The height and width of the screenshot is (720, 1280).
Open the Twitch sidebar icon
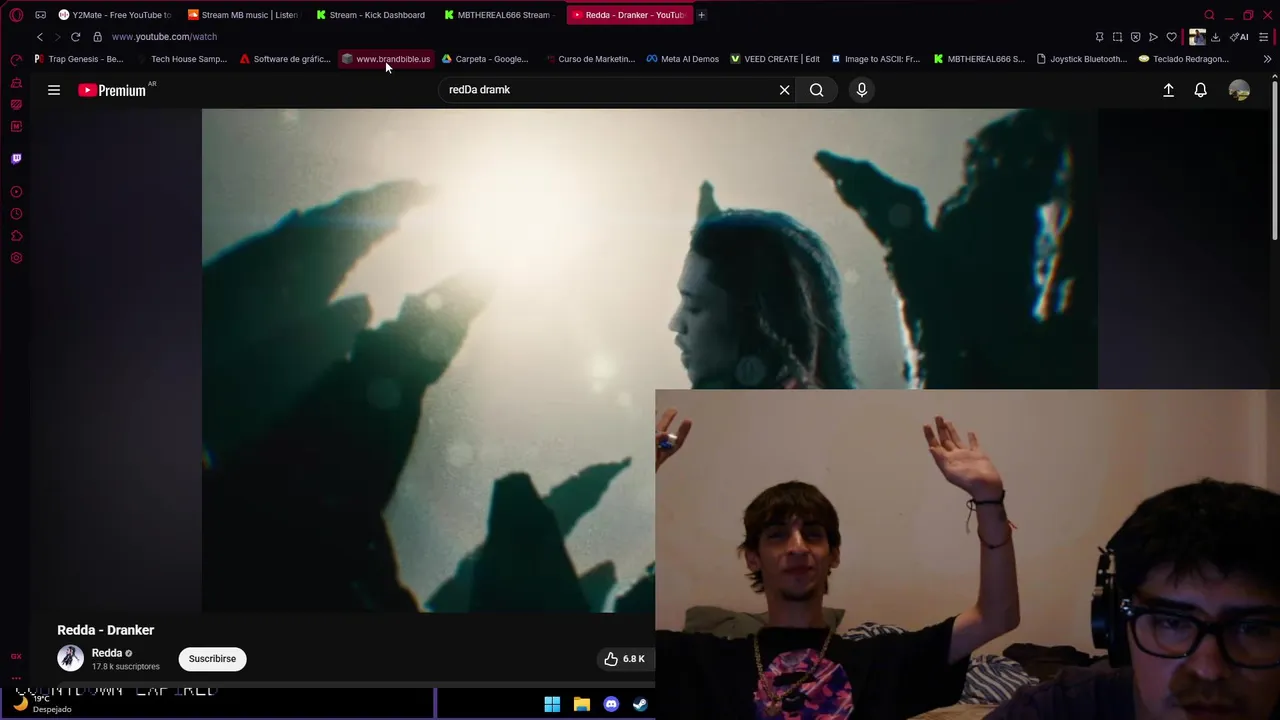pos(16,158)
